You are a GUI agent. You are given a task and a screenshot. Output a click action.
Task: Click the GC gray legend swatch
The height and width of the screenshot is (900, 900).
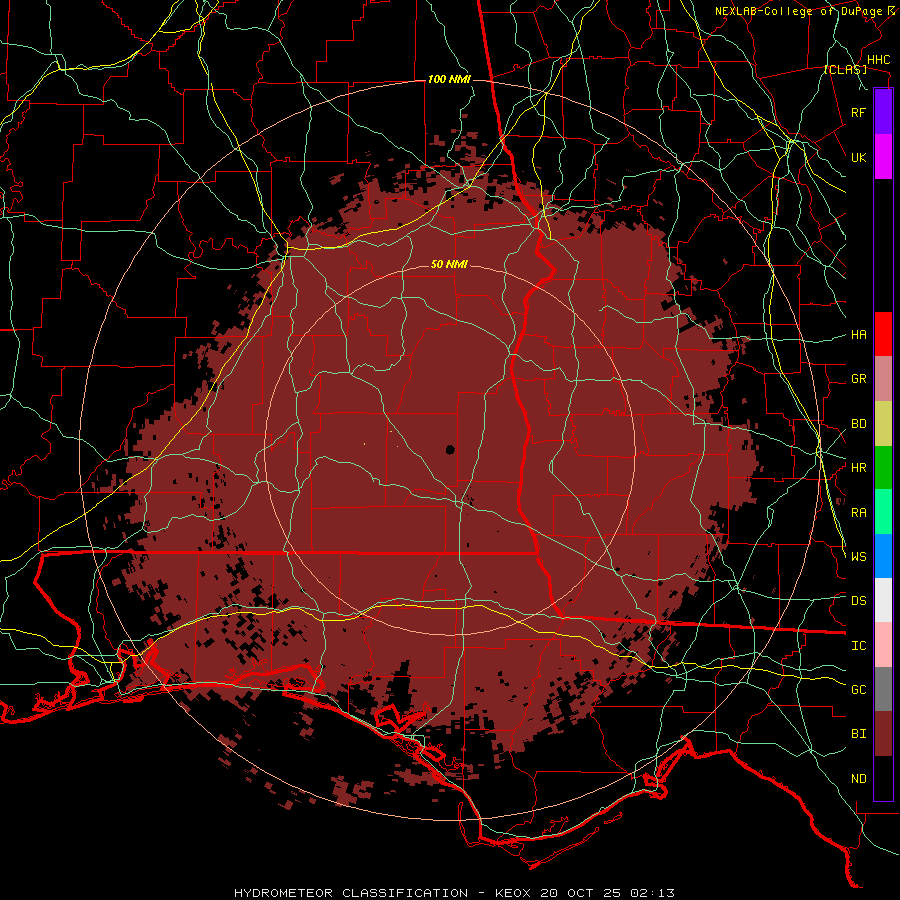click(883, 689)
